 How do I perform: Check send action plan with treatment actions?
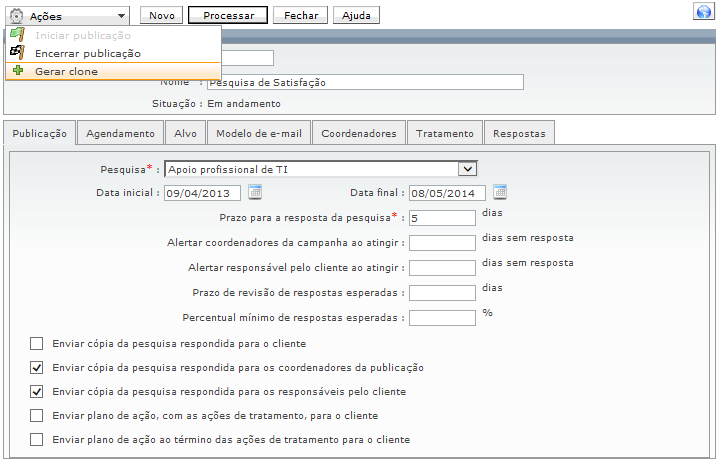pos(37,416)
